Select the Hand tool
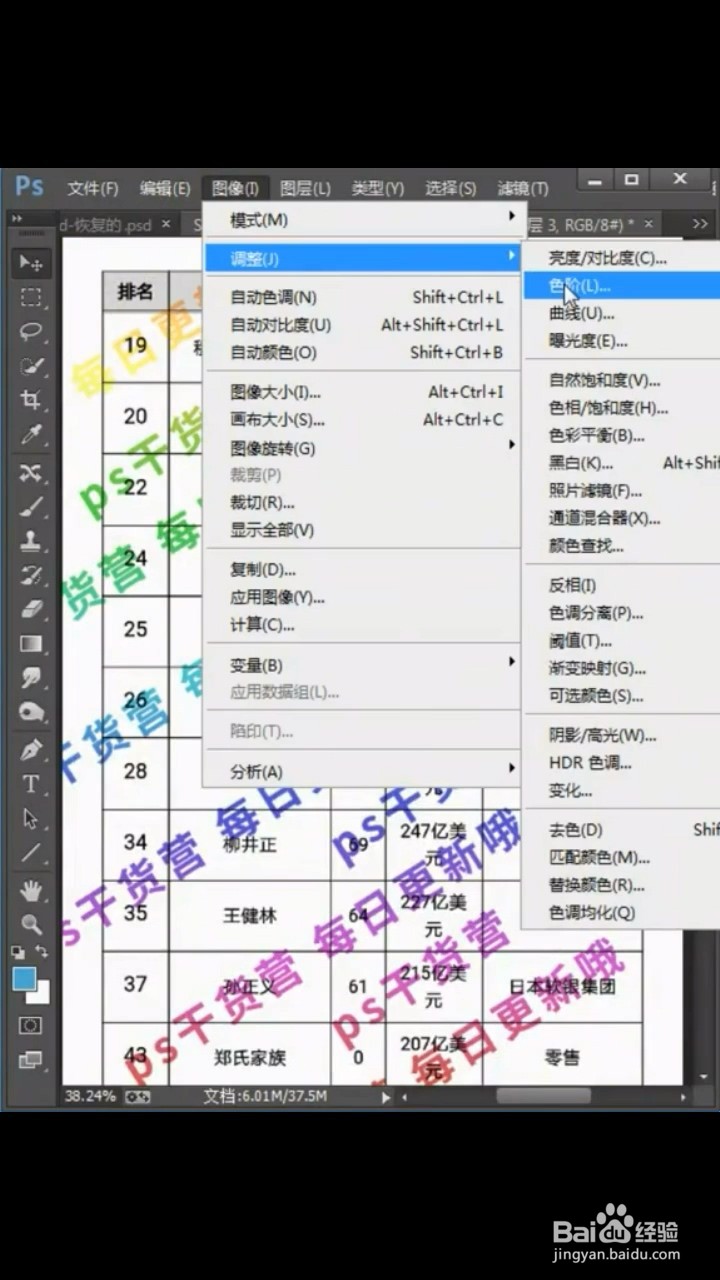The image size is (720, 1280). tap(31, 890)
